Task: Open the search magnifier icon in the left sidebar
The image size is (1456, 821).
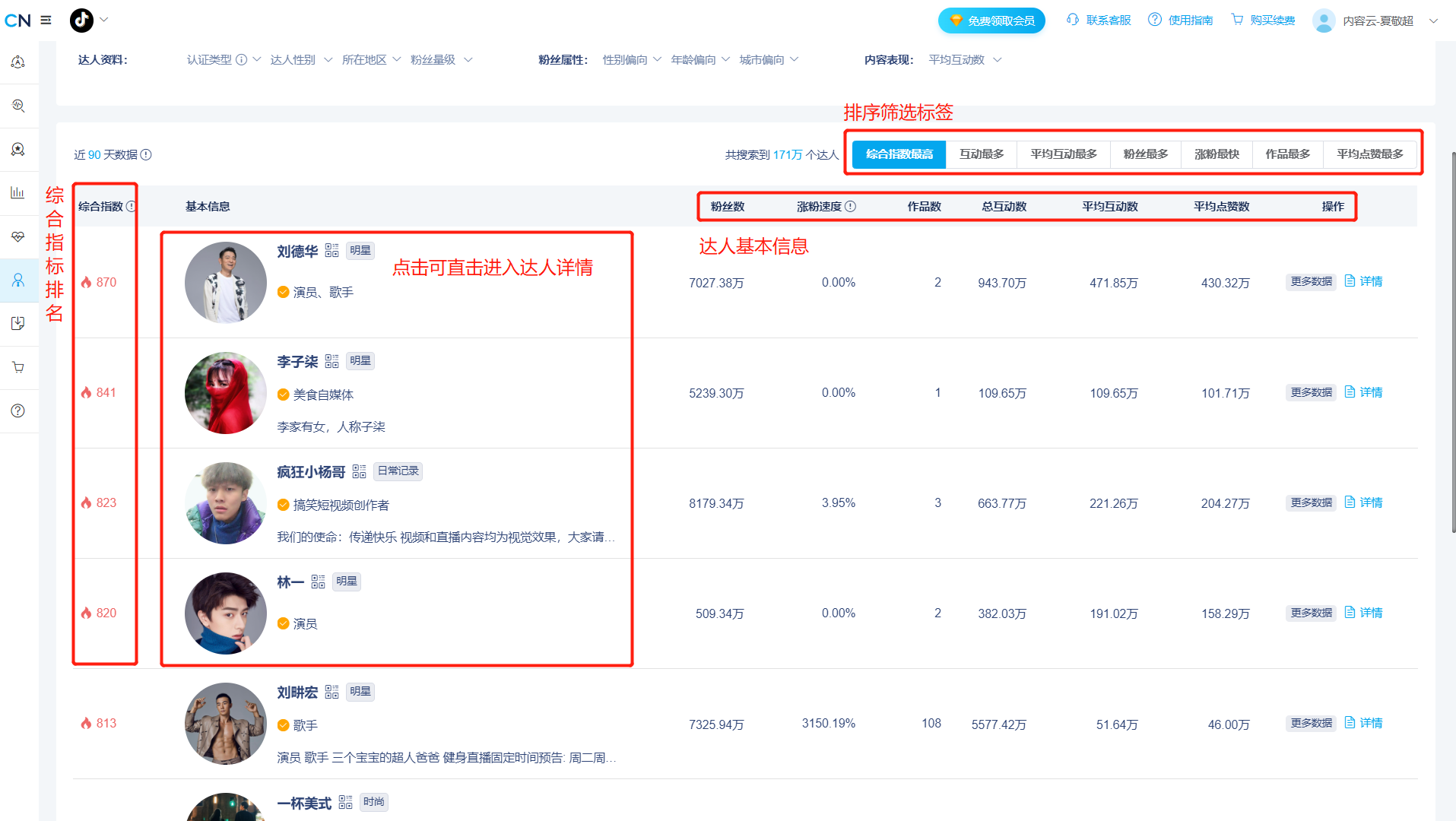Action: 18,106
